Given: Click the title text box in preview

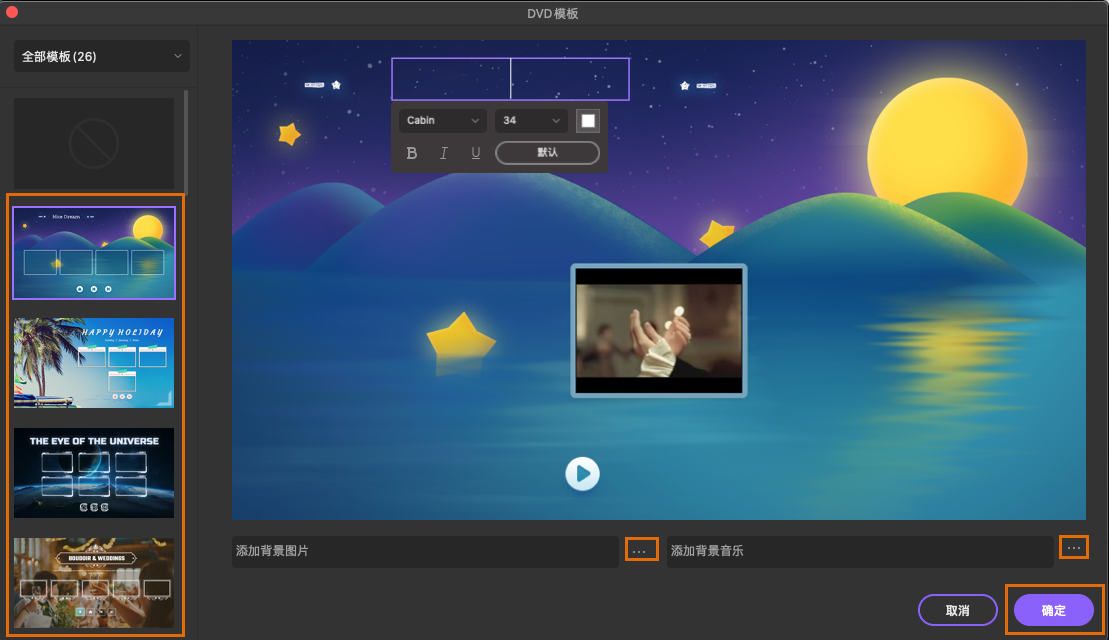Looking at the screenshot, I should coord(510,78).
